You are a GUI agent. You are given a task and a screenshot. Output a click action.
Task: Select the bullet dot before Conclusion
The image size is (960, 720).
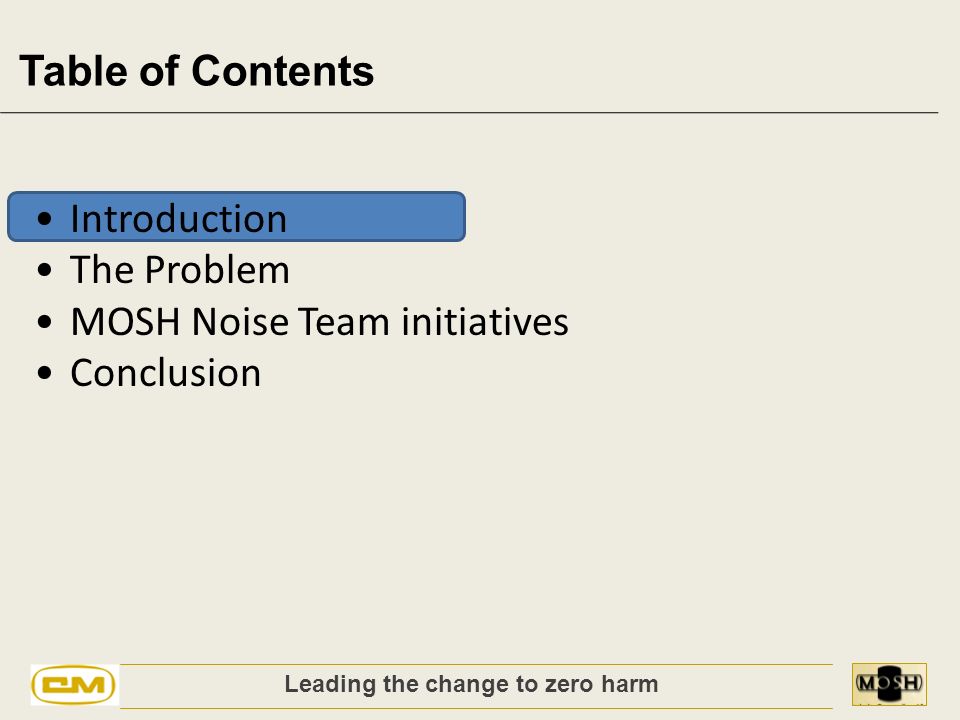44,373
